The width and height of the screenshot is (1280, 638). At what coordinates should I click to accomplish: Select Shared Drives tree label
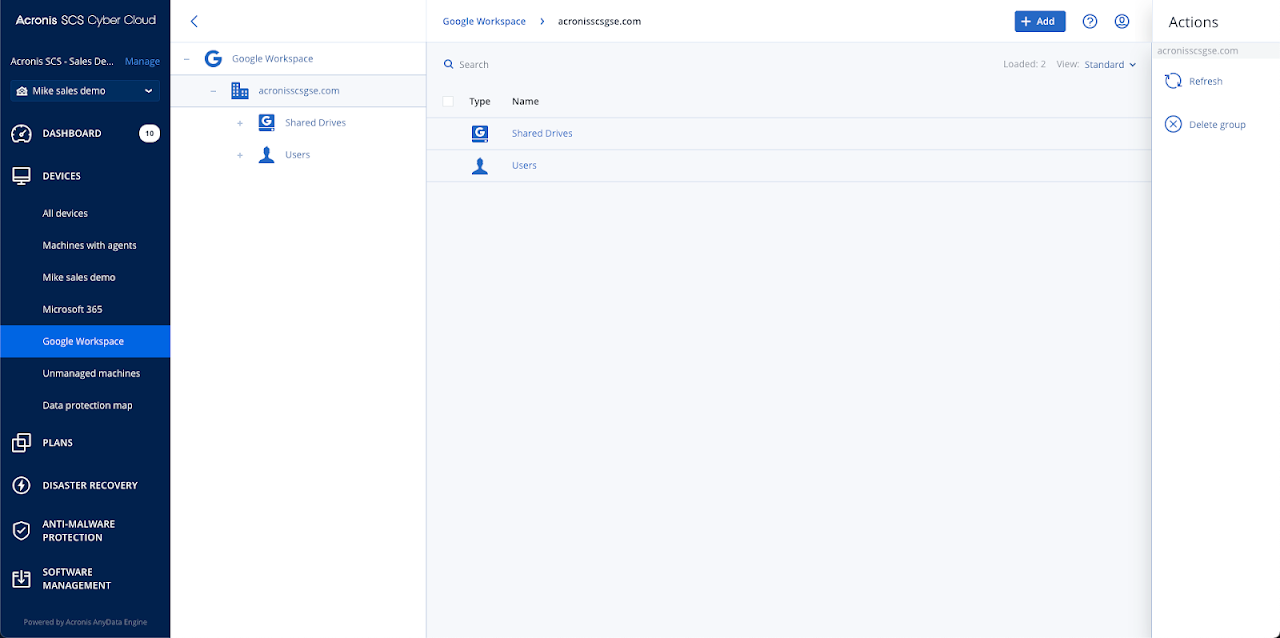coord(315,123)
